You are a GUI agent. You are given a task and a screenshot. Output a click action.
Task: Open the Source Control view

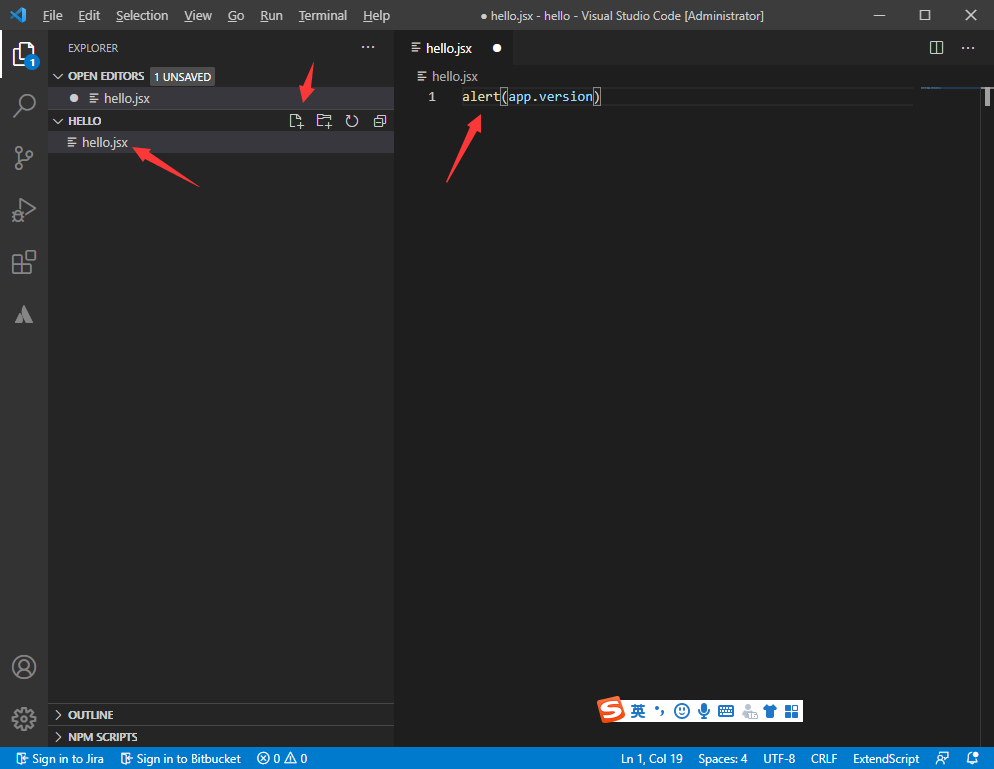(24, 158)
